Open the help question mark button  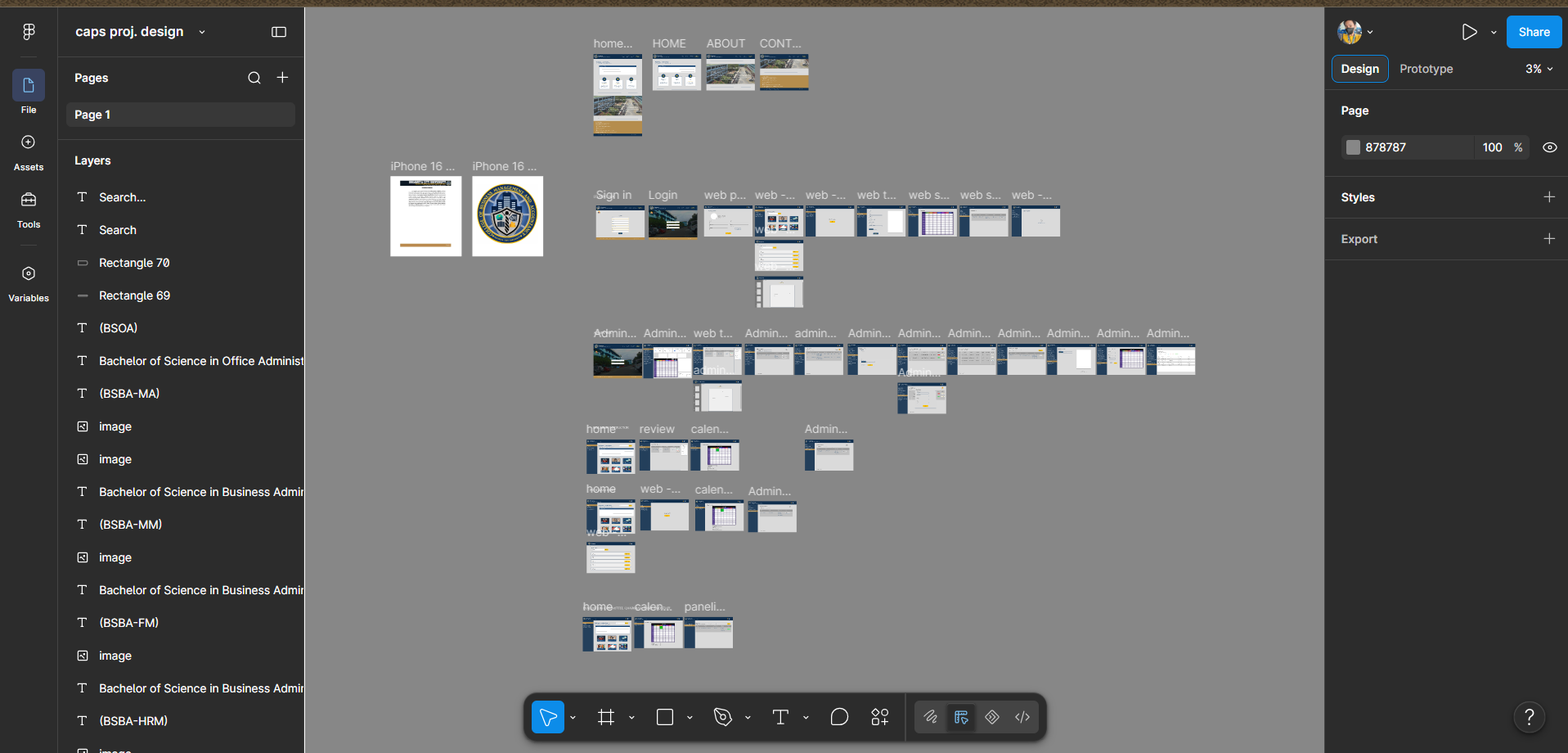(1529, 717)
